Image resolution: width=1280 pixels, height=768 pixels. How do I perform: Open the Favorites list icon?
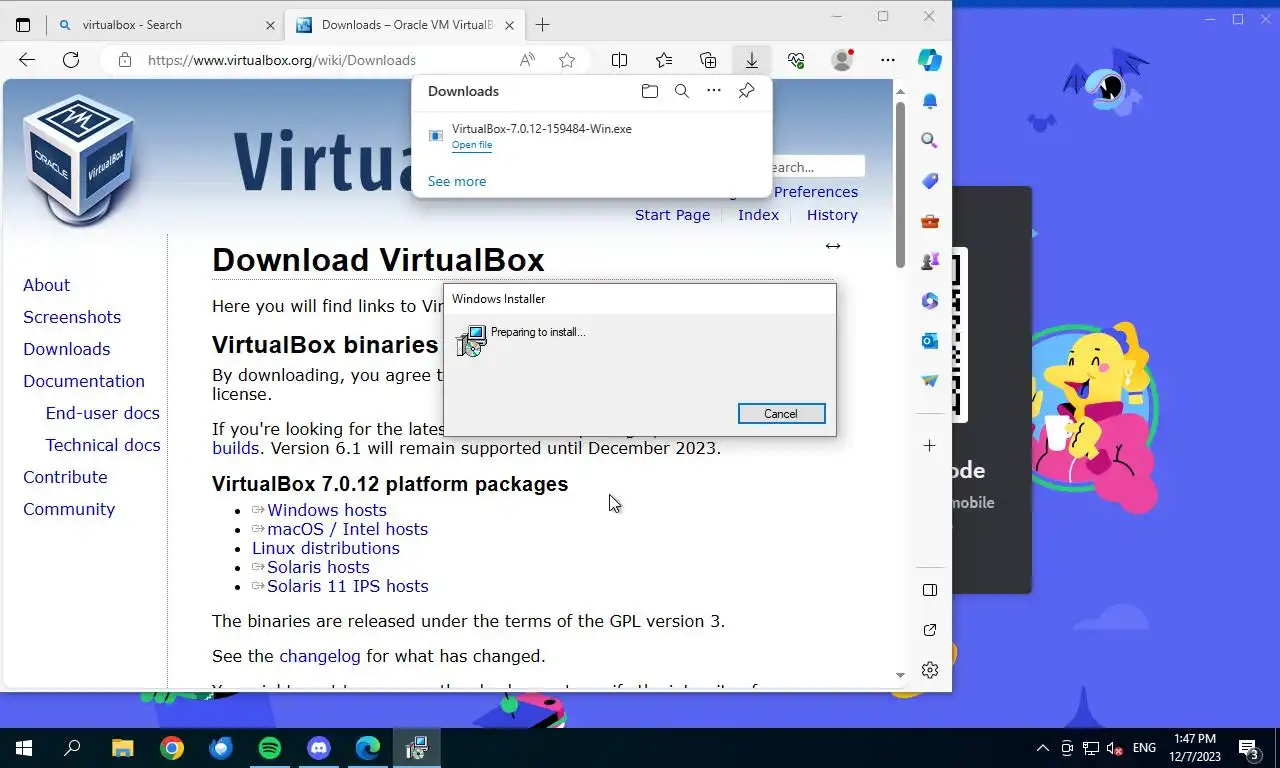(x=664, y=60)
